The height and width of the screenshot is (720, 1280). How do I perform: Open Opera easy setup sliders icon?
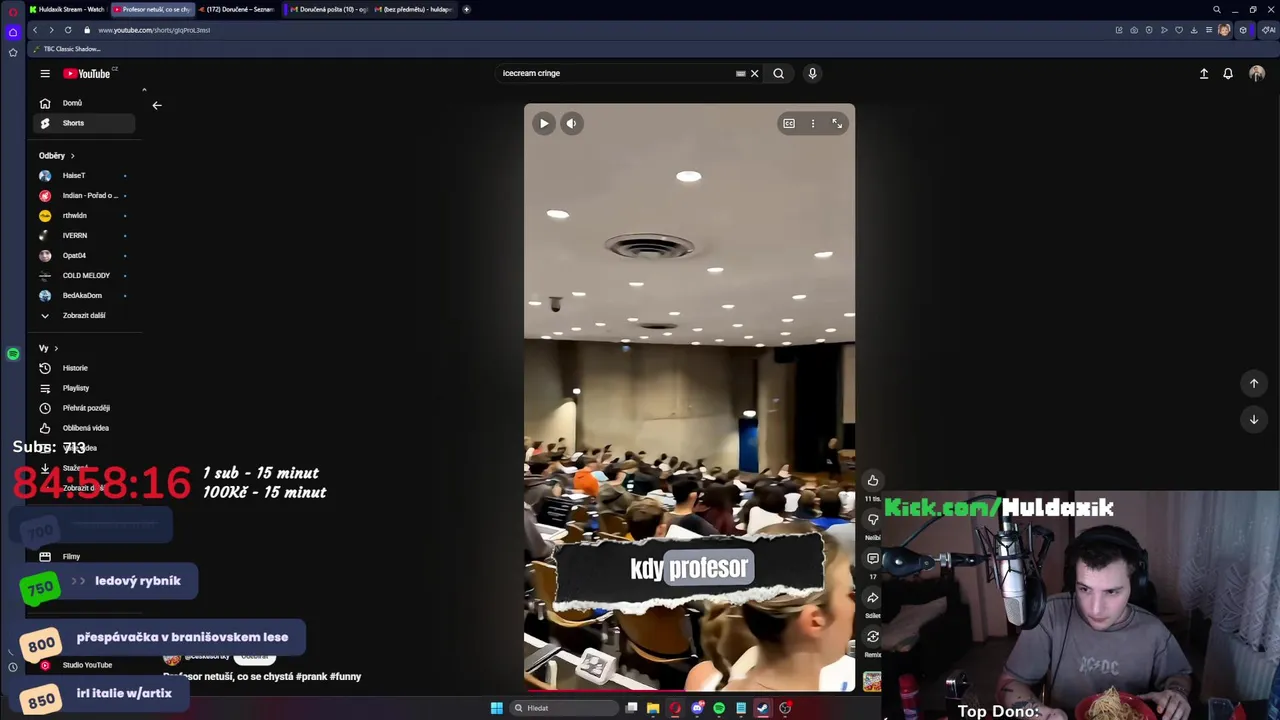tap(1209, 30)
